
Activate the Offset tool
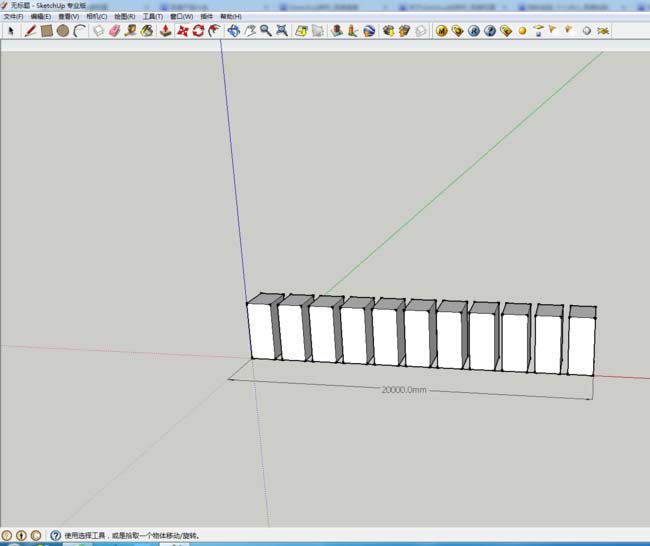[214, 31]
